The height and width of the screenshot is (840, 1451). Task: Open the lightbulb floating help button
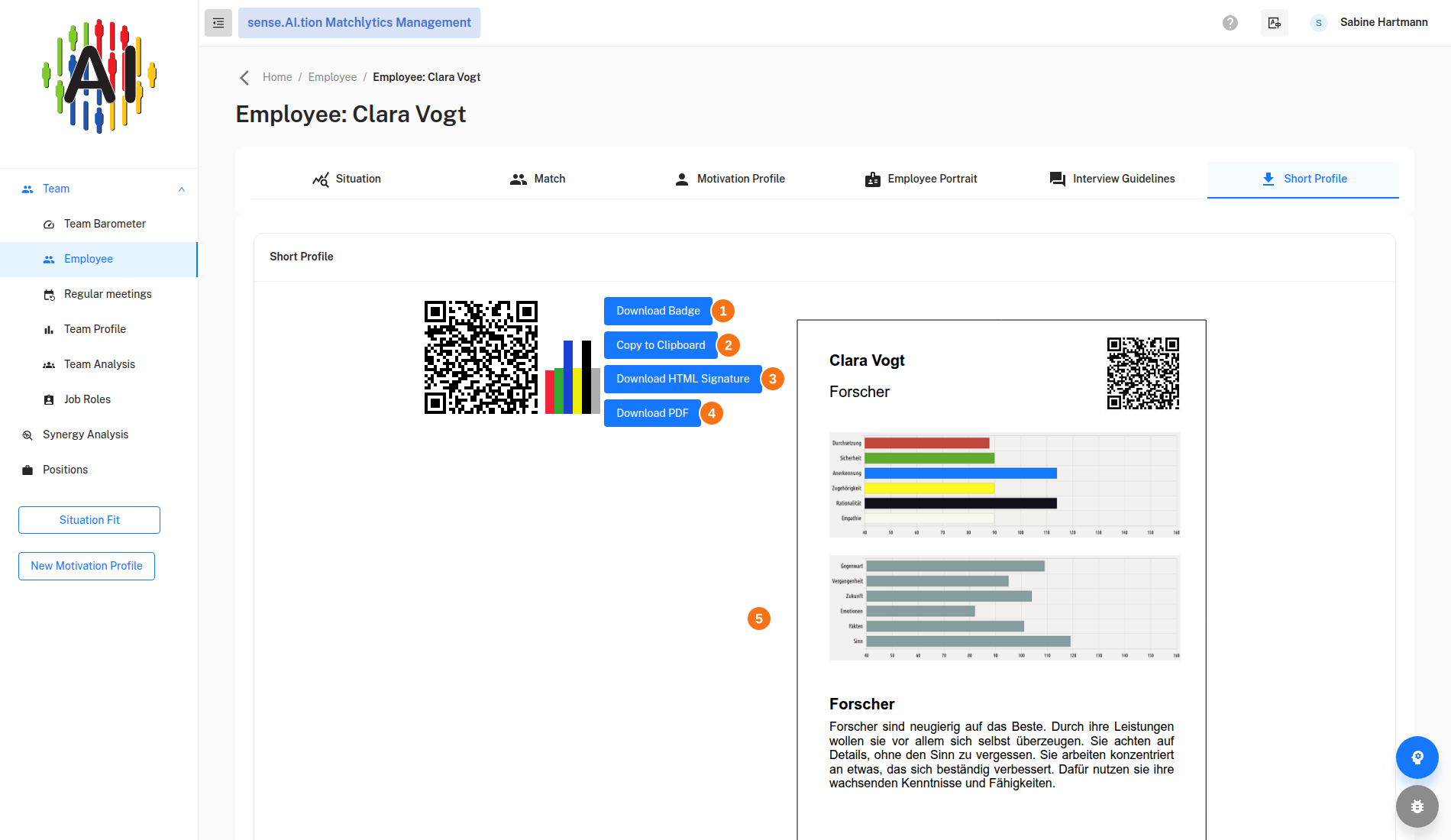[x=1417, y=758]
